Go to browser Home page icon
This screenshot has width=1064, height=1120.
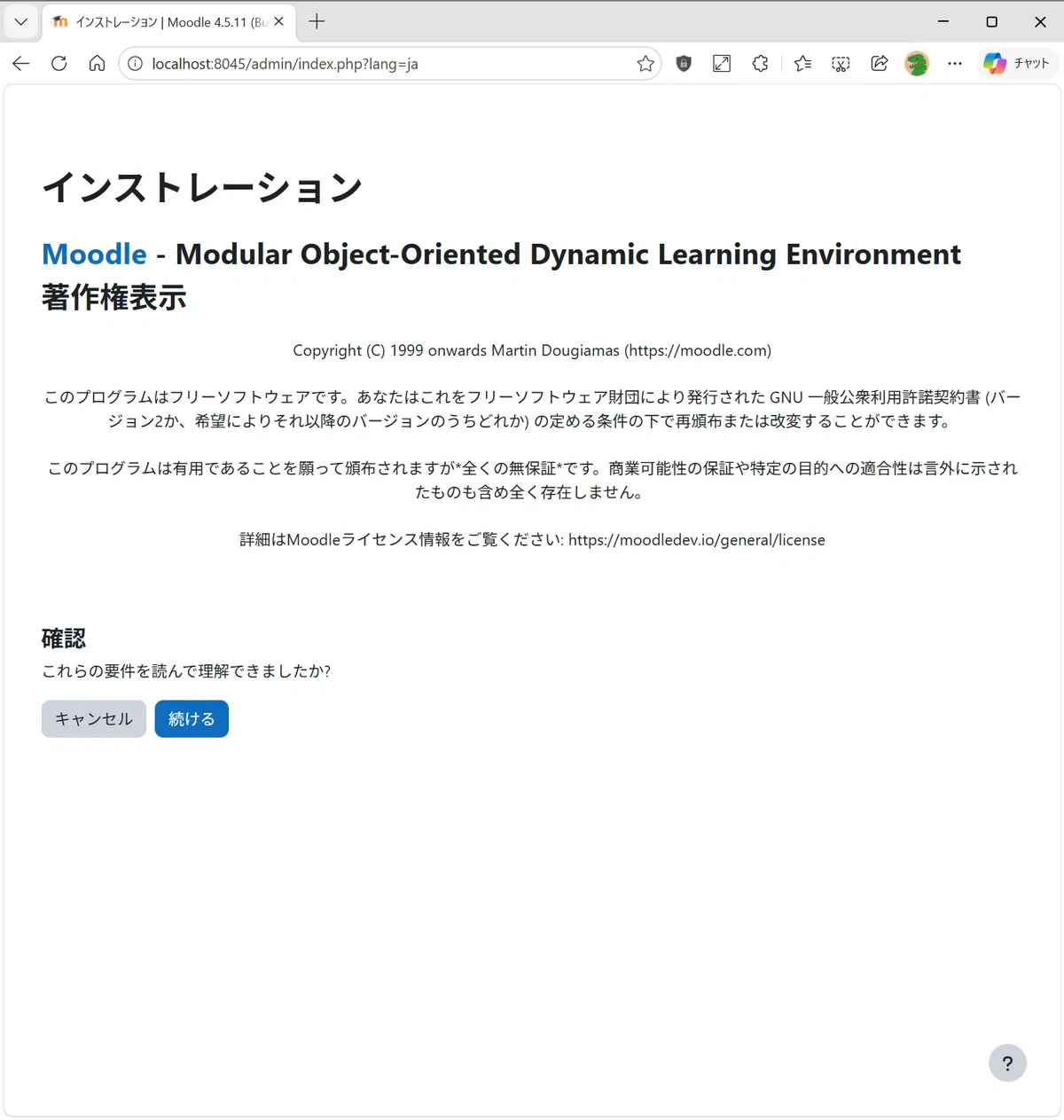tap(97, 63)
